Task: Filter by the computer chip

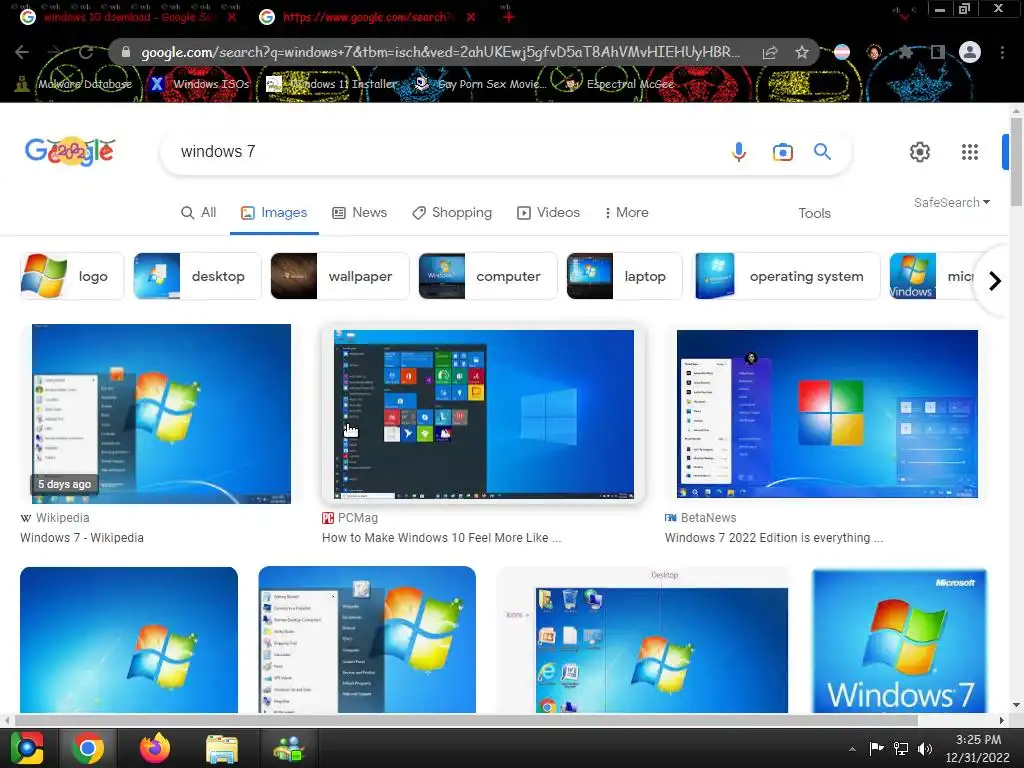Action: [x=488, y=276]
